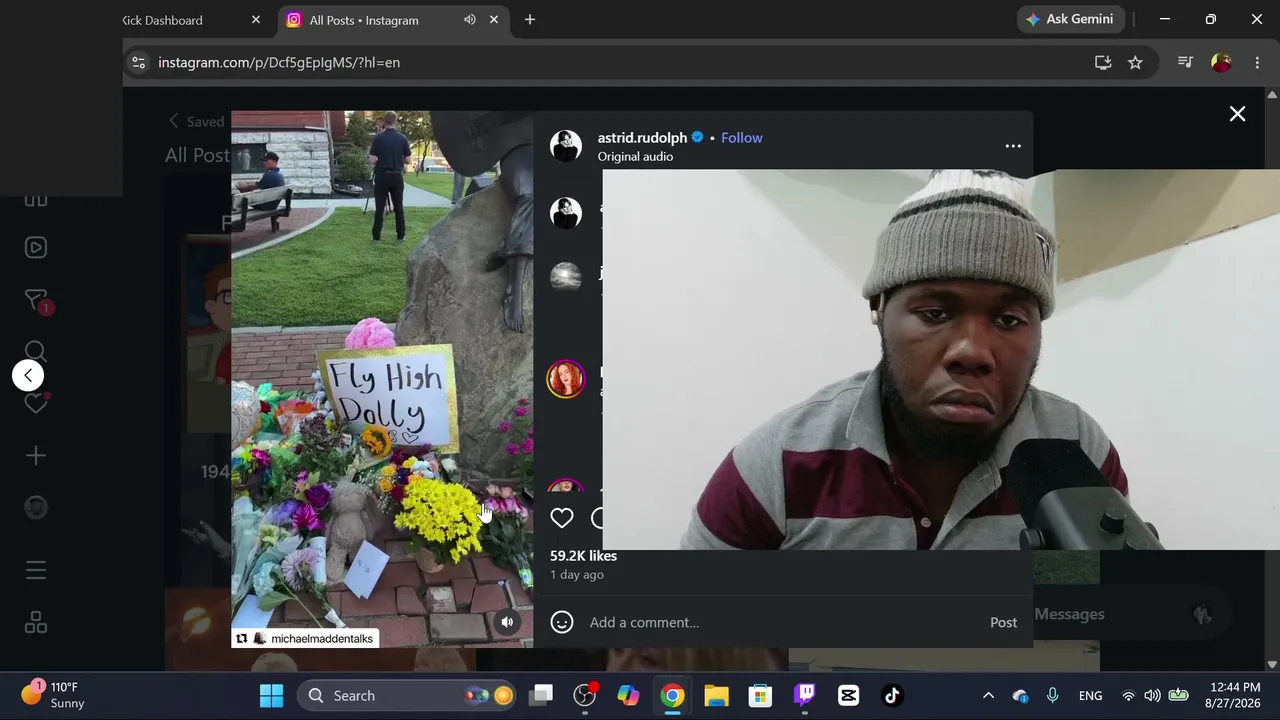Screen dimensions: 1280x720
Task: Follow astrid.rudolph
Action: 742,138
